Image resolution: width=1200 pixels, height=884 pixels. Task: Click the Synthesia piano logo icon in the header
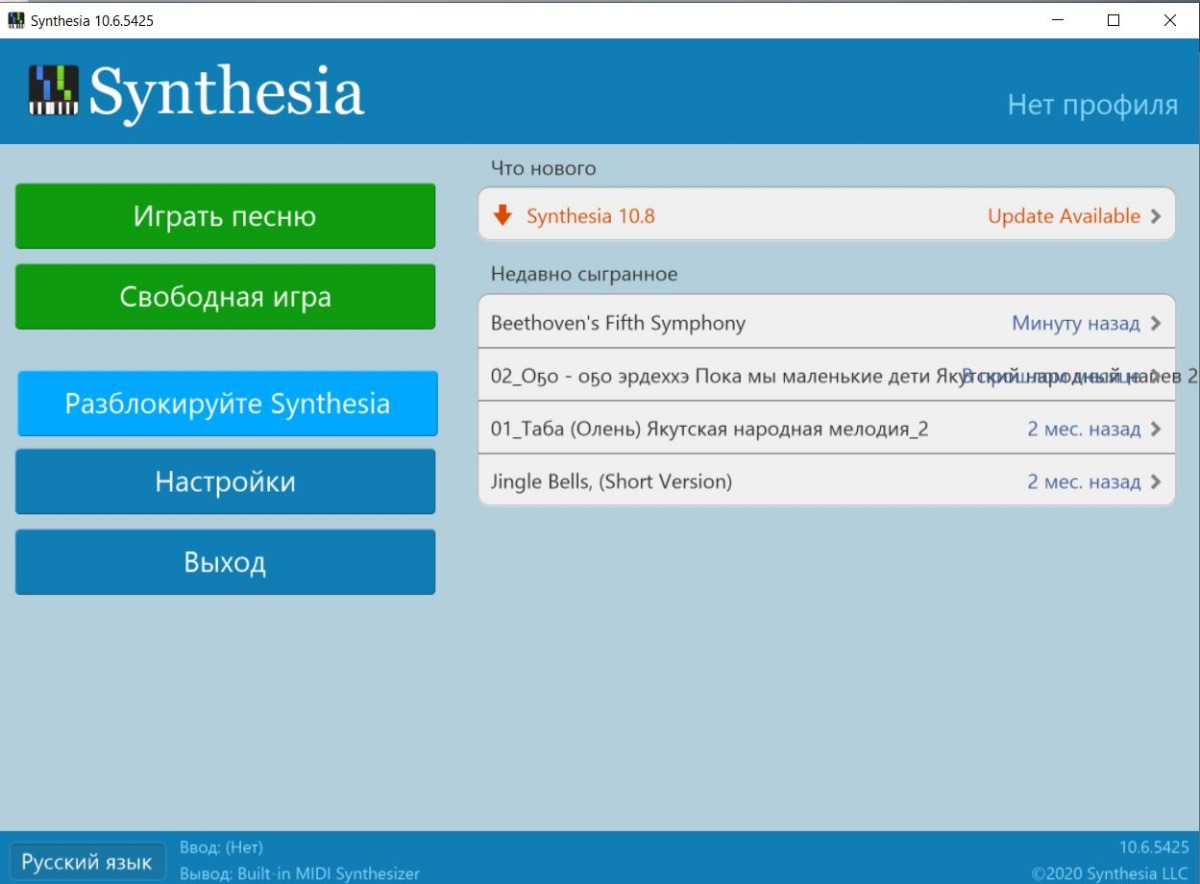point(53,90)
